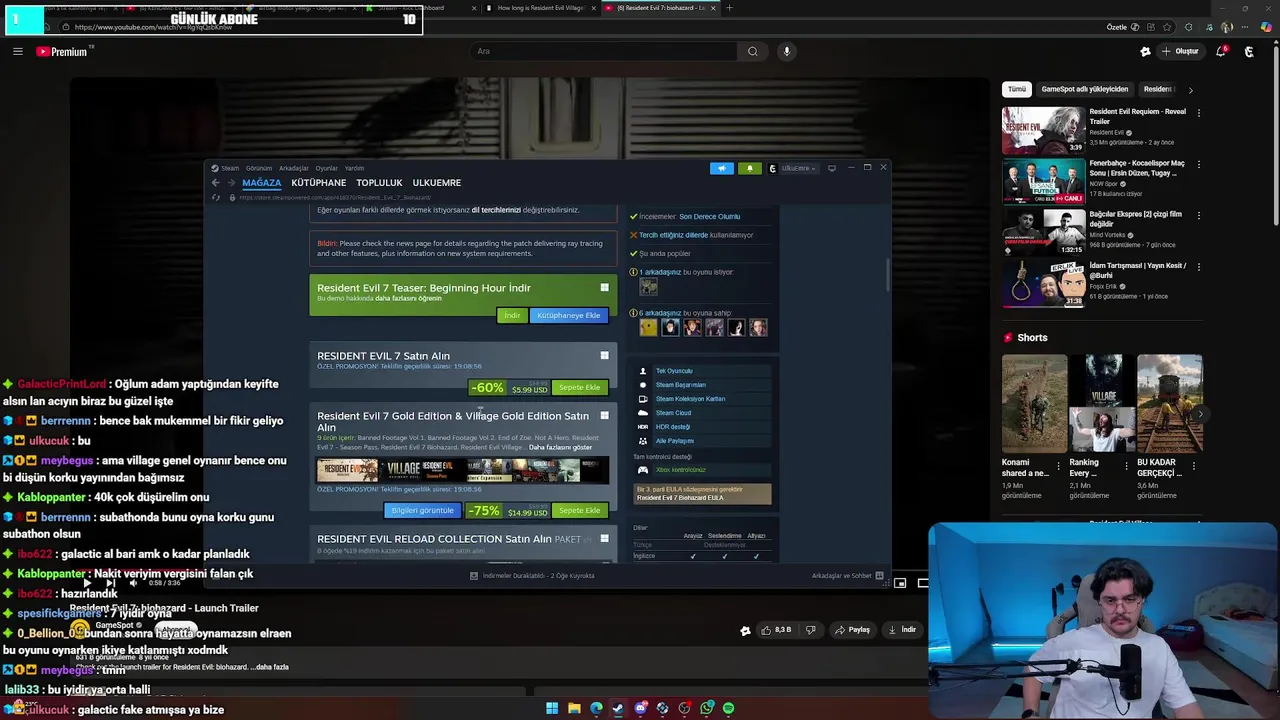Open dil tercihlerinizi link
The height and width of the screenshot is (720, 1280).
(496, 210)
